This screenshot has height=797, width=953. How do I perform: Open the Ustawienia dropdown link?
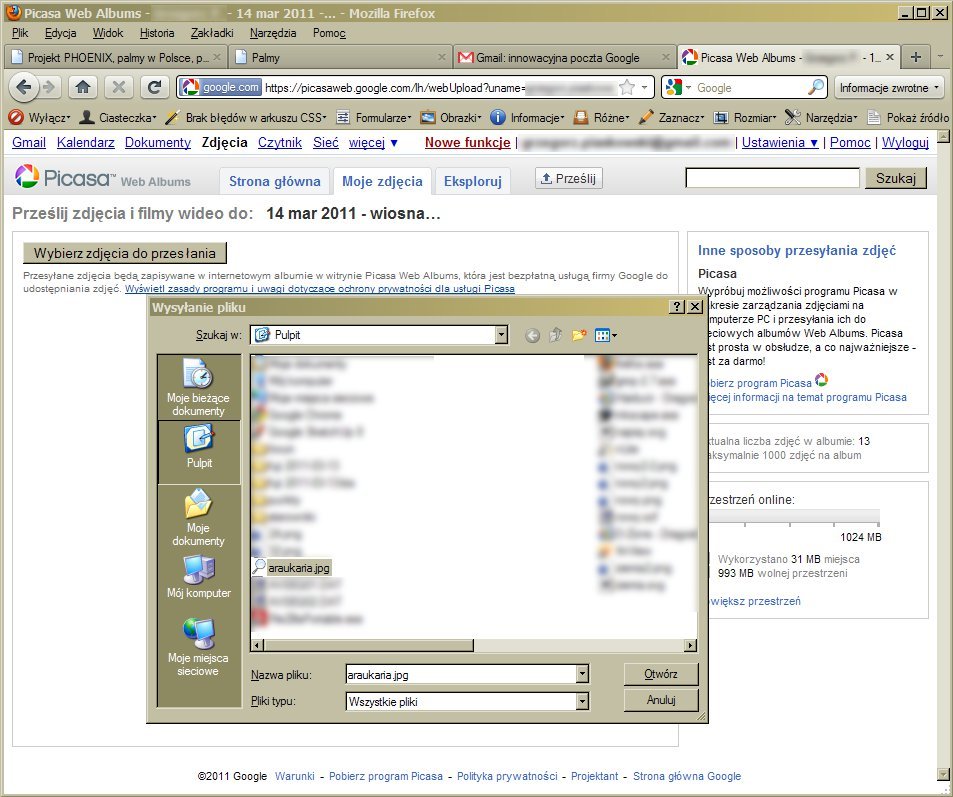tap(780, 142)
